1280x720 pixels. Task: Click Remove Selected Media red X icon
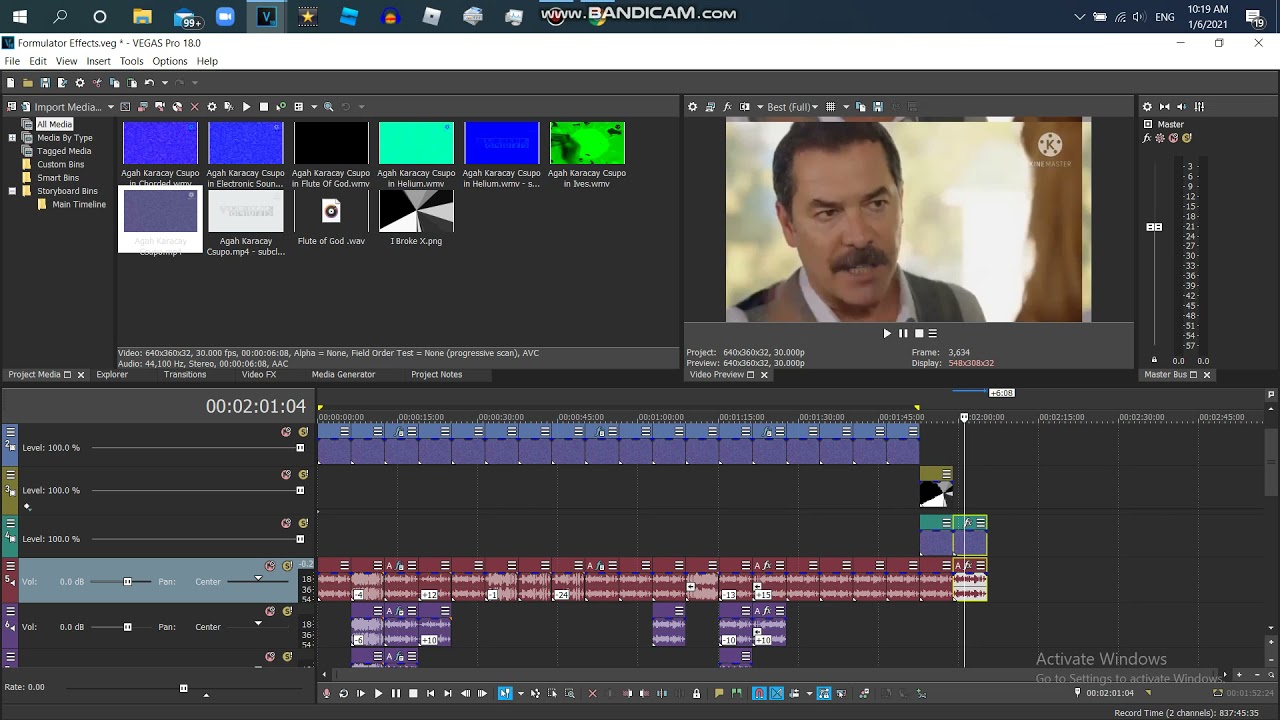(195, 107)
